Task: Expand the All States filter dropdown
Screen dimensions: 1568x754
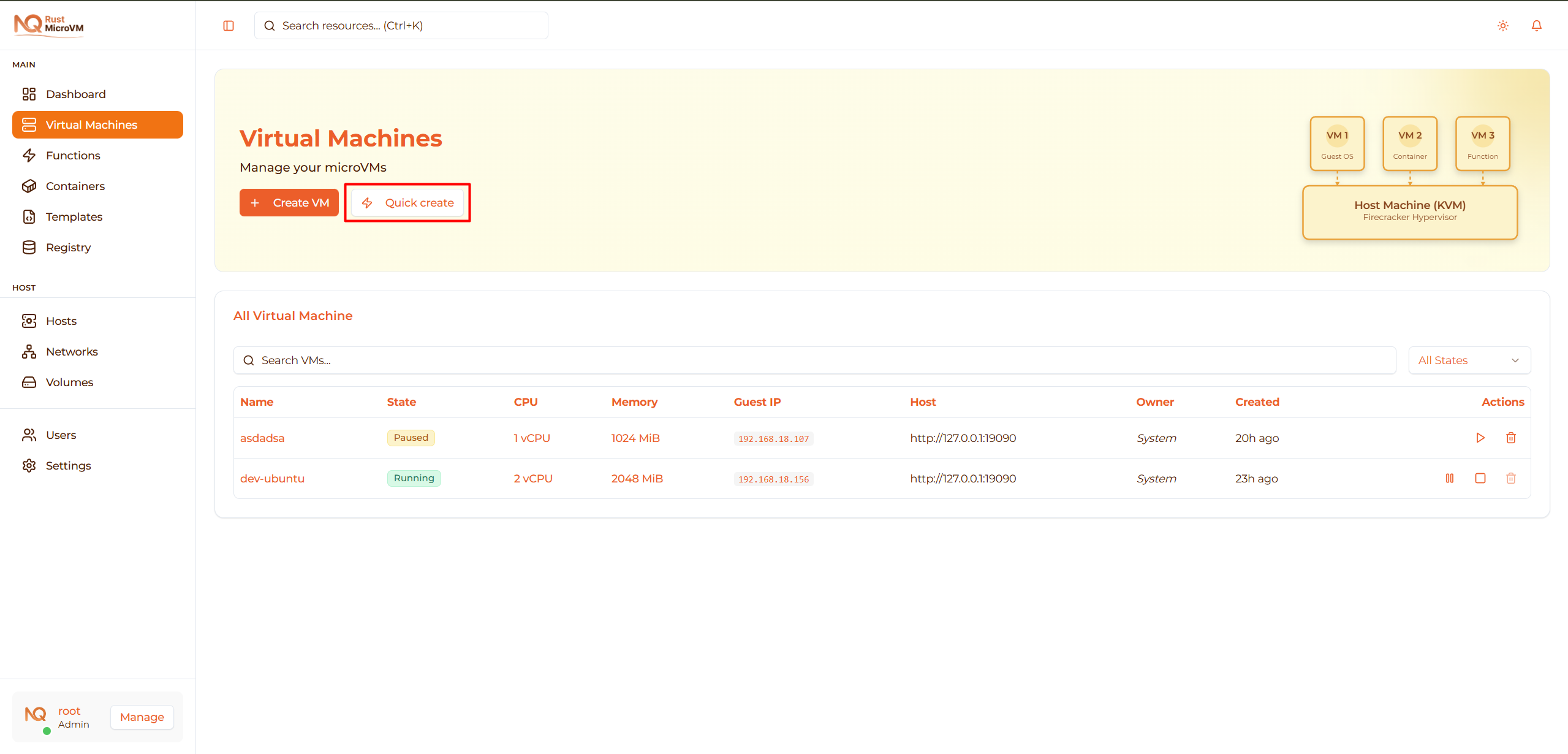Action: (1469, 360)
